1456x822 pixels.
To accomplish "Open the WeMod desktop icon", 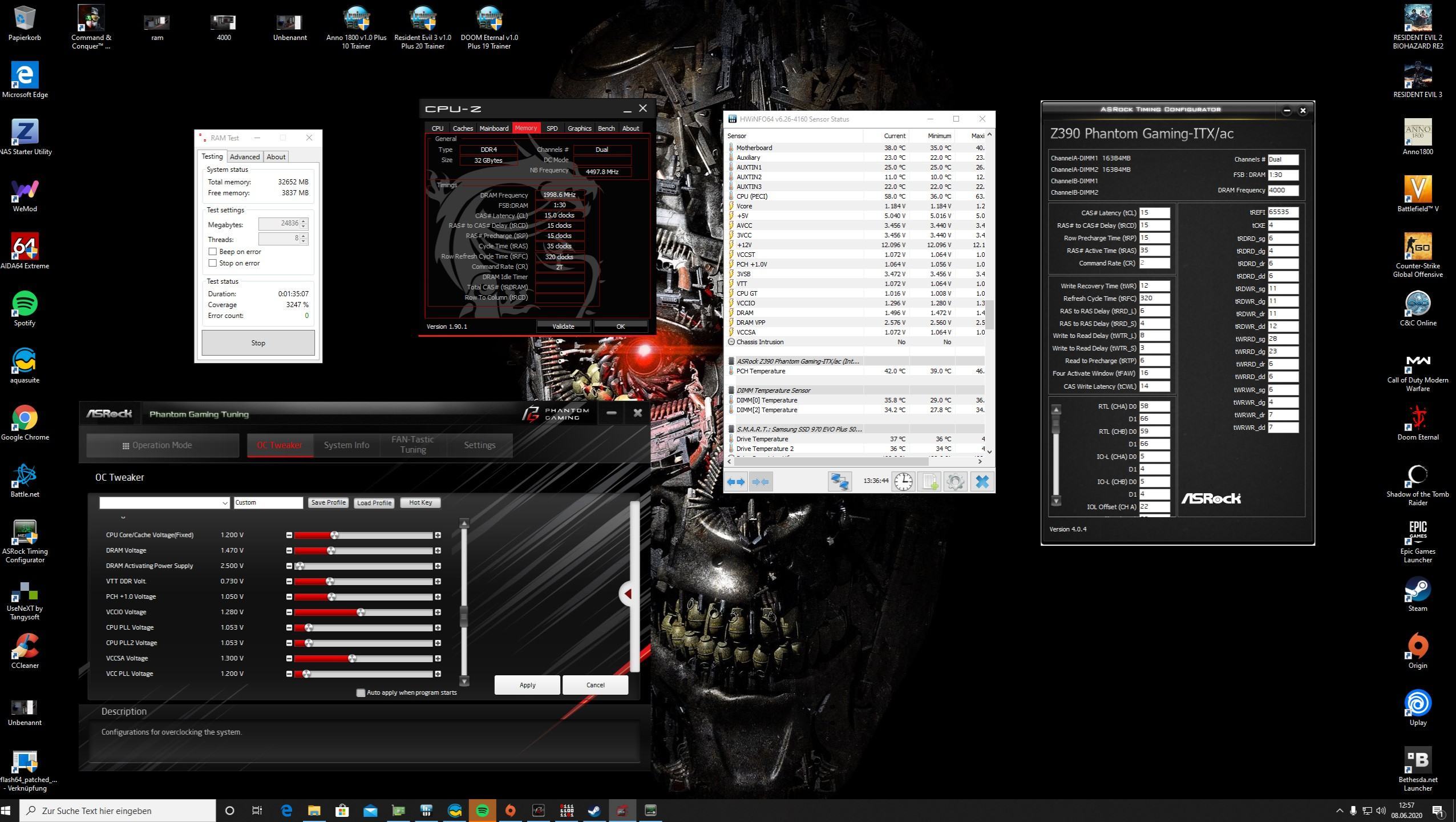I will tap(25, 194).
